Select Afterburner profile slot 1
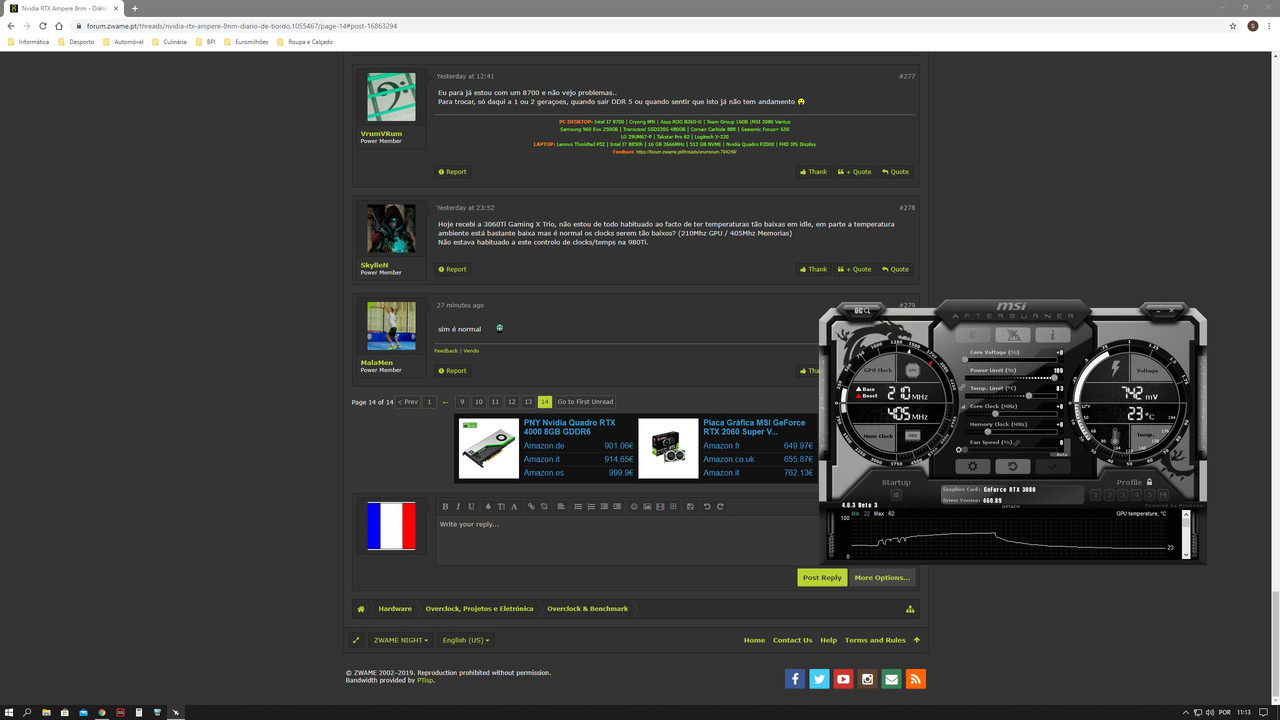The image size is (1280, 720). click(x=1096, y=495)
